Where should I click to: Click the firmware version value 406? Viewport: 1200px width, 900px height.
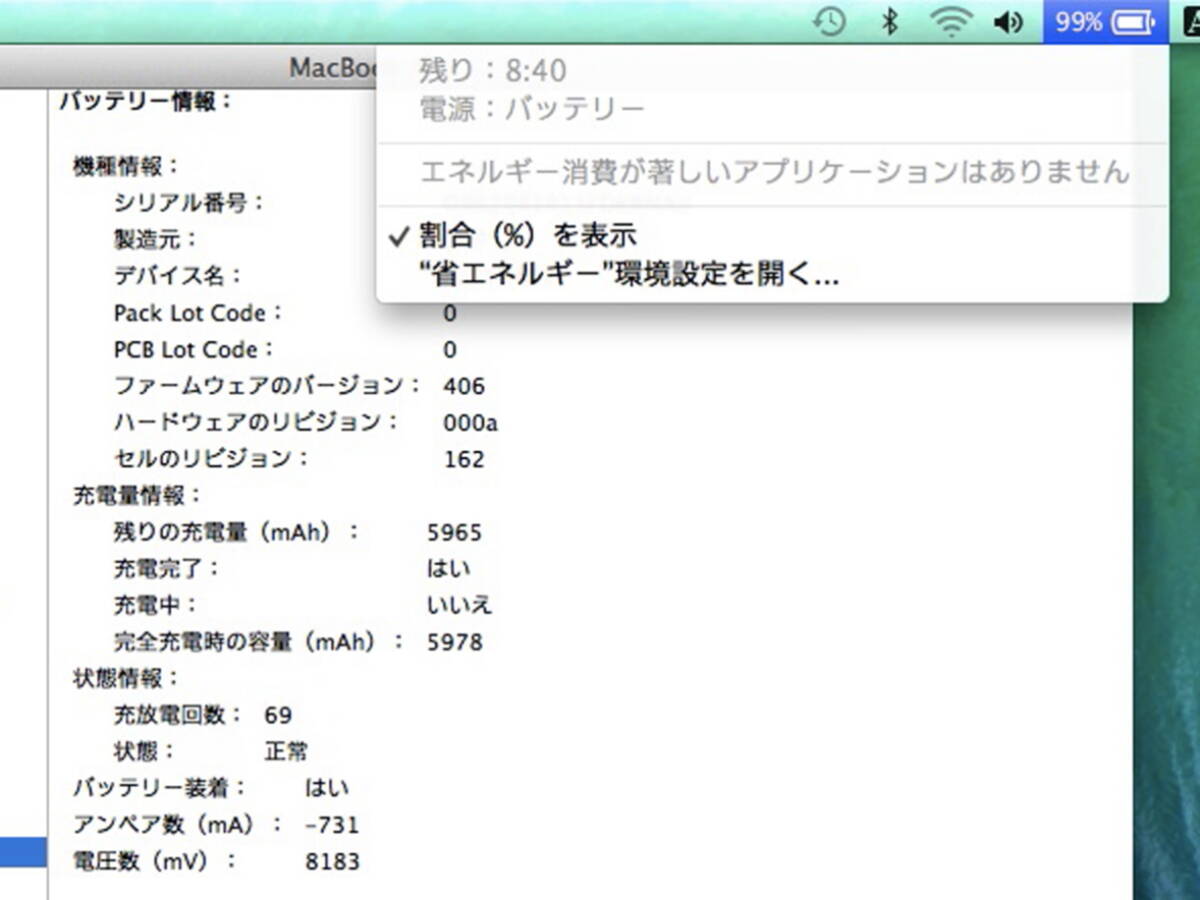464,386
